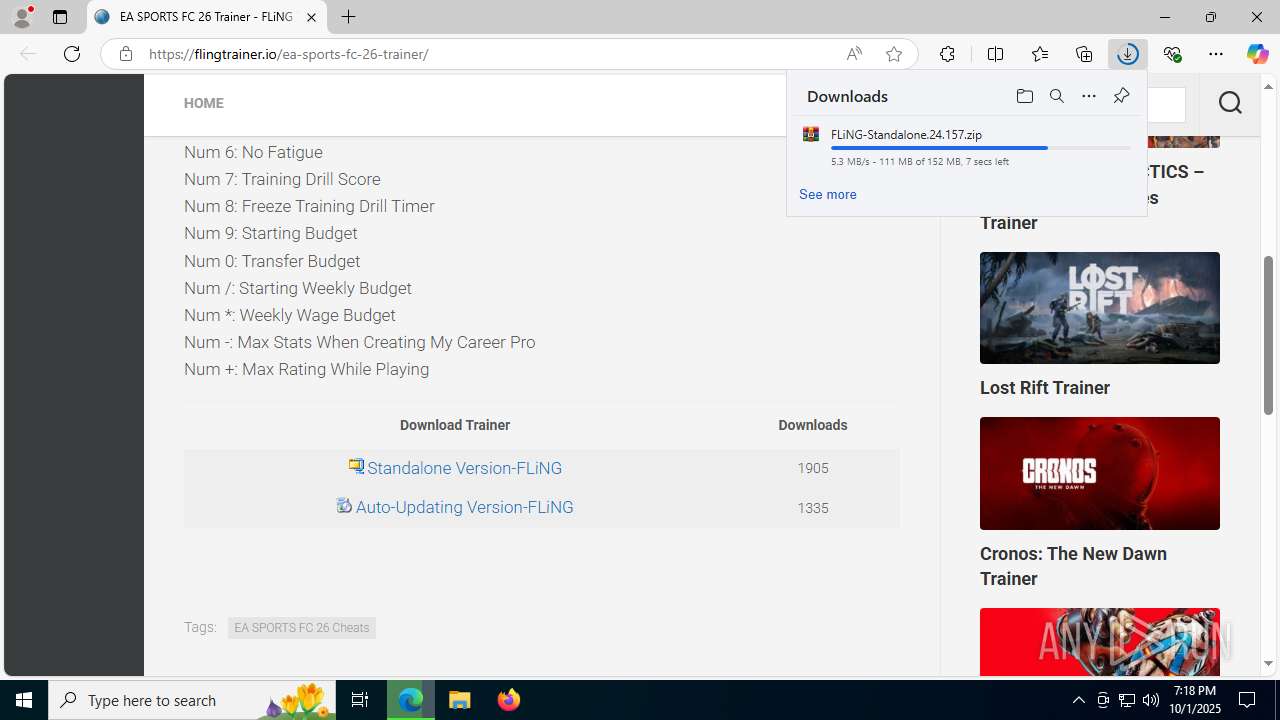The image size is (1280, 720).
Task: Open the downloads folder icon
Action: 1024,96
